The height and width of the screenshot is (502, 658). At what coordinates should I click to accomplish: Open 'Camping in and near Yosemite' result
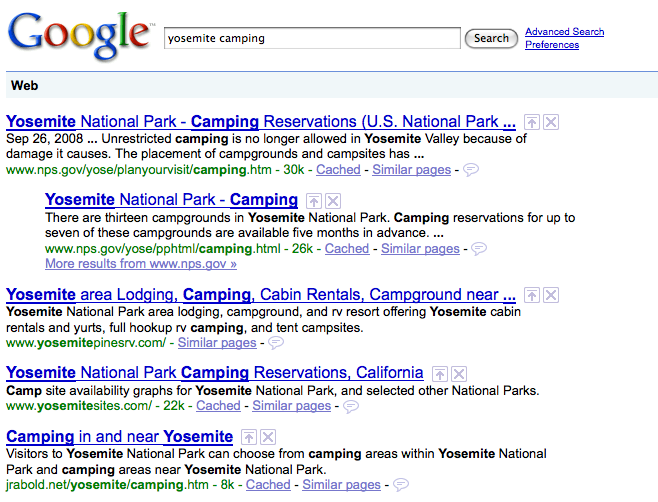(119, 437)
